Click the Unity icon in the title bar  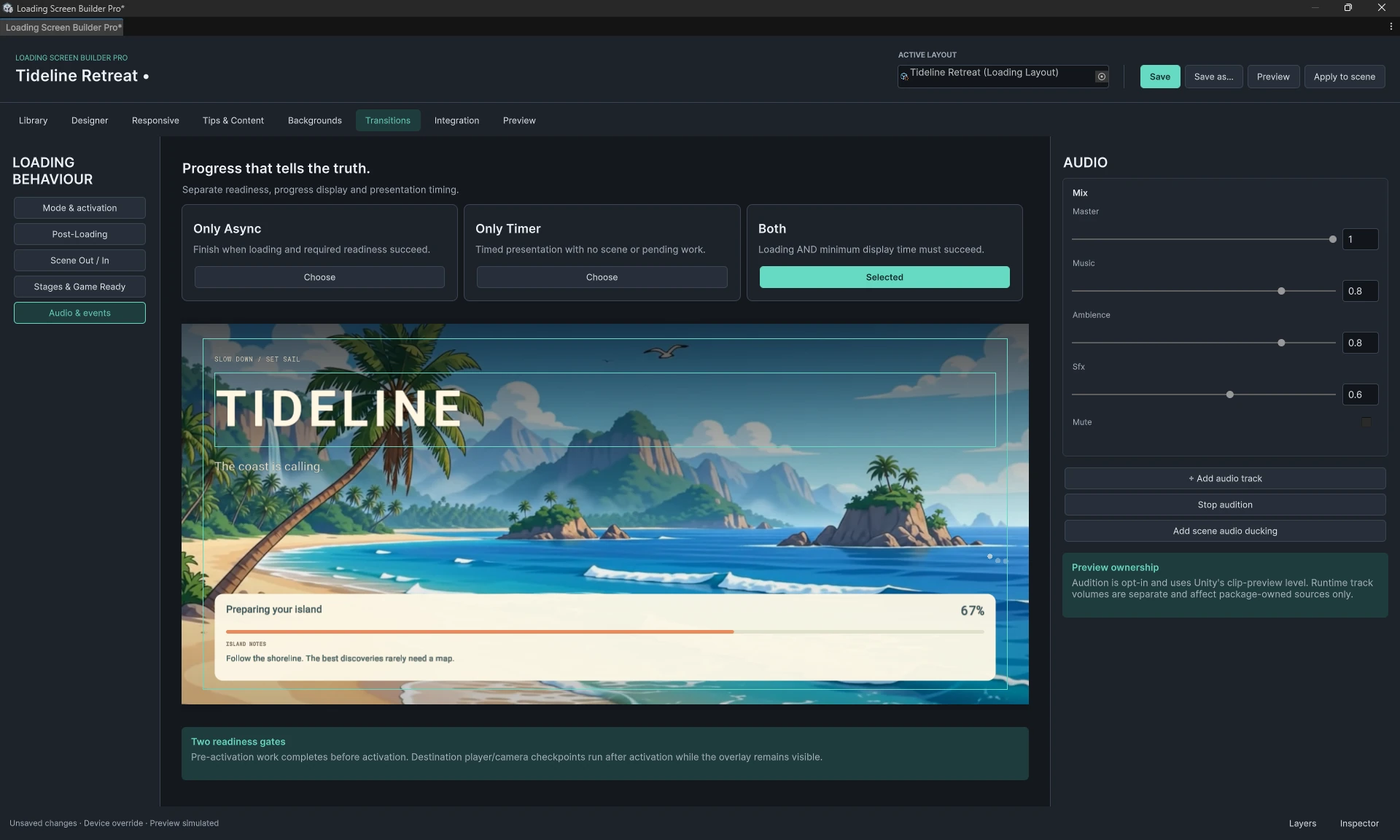(x=7, y=8)
